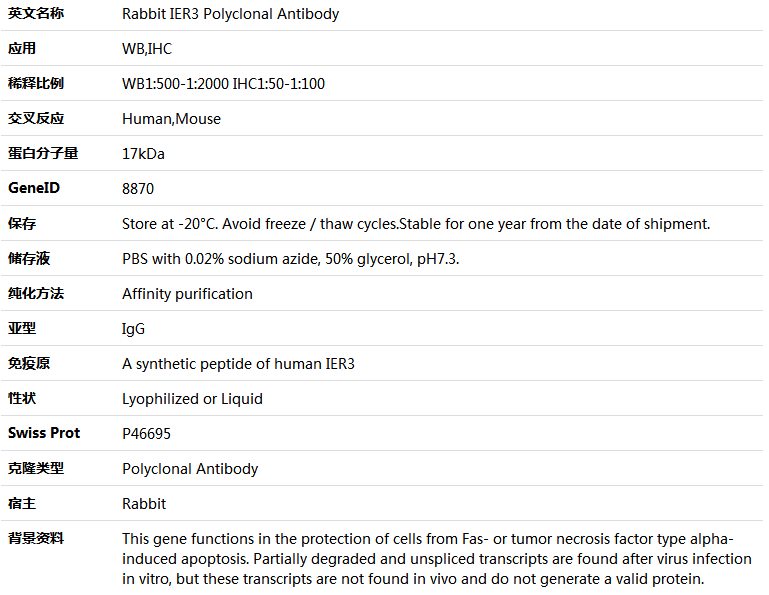Click the host value "Rabbit"
769x595 pixels.
pyautogui.click(x=144, y=504)
